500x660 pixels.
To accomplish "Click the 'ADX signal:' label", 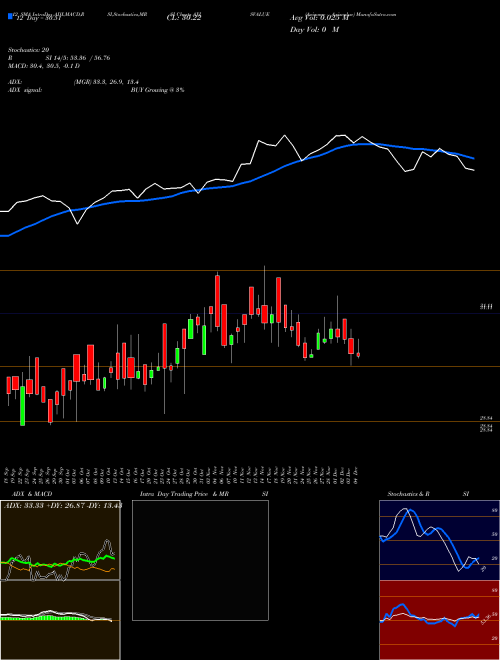I will tap(25, 90).
